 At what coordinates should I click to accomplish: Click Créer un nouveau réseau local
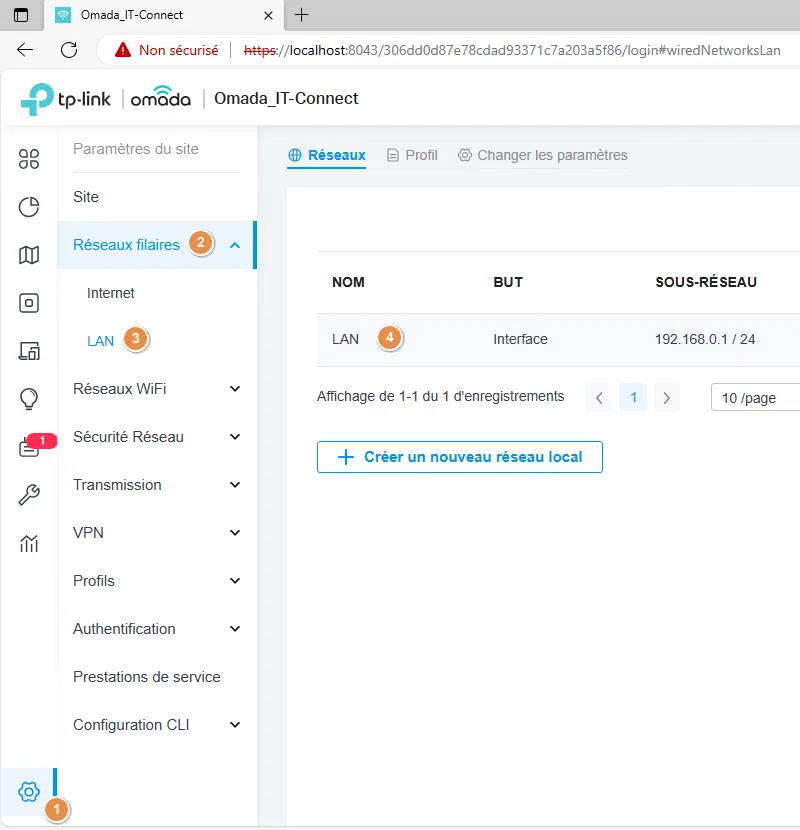(x=459, y=457)
